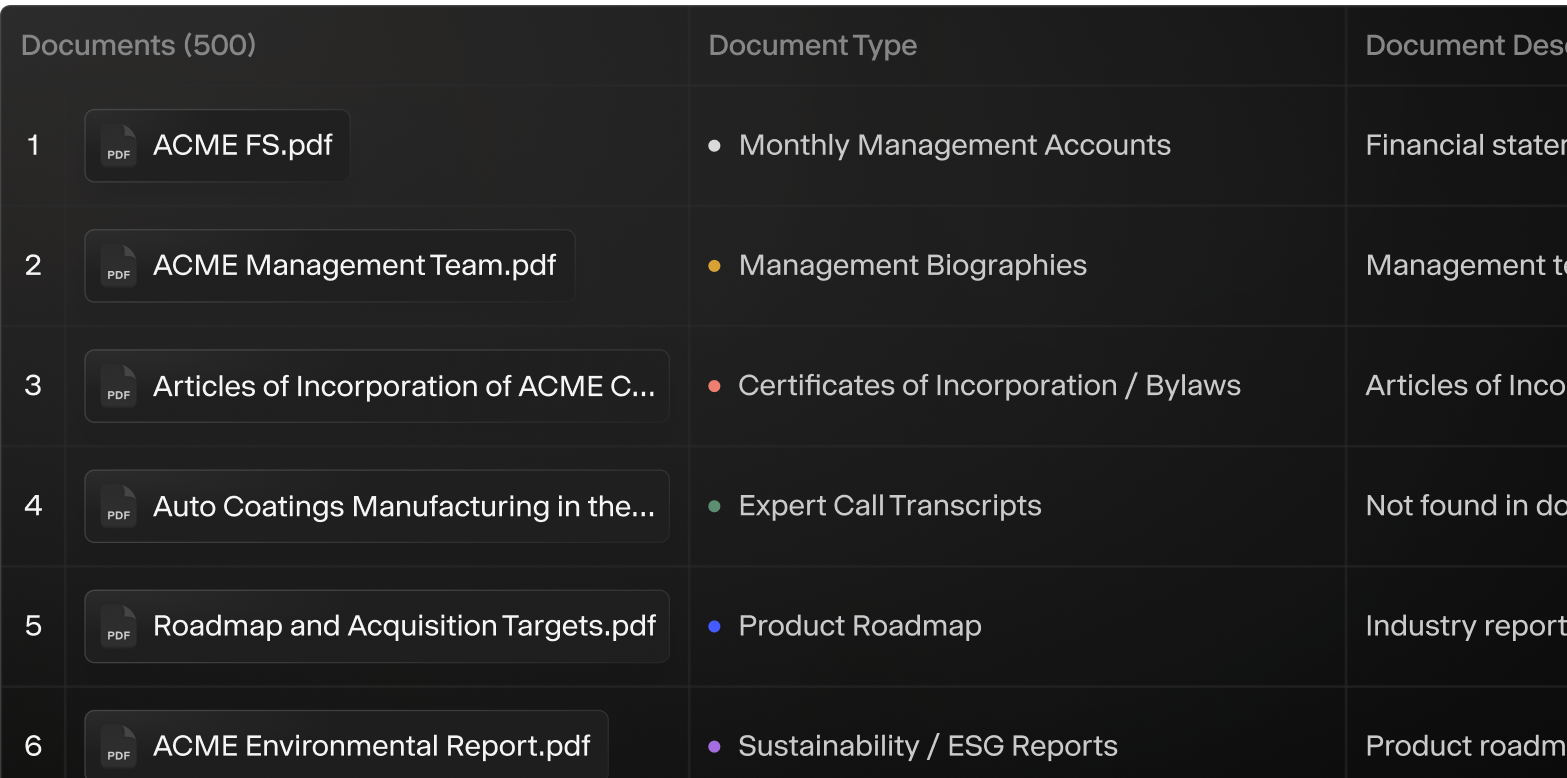Click green dot next to Expert Call Transcripts
The image size is (1567, 778).
click(714, 506)
